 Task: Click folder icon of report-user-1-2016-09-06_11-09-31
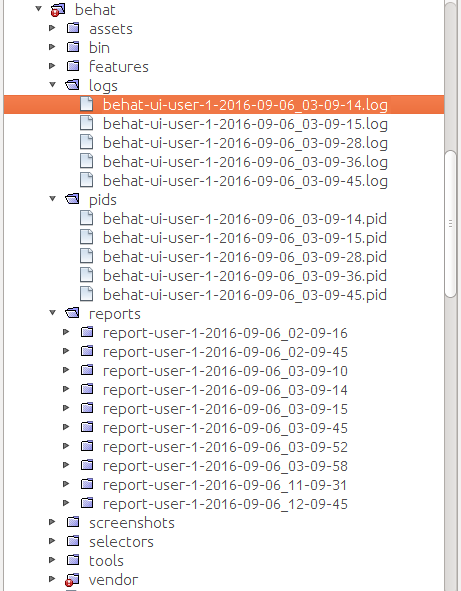click(x=87, y=484)
